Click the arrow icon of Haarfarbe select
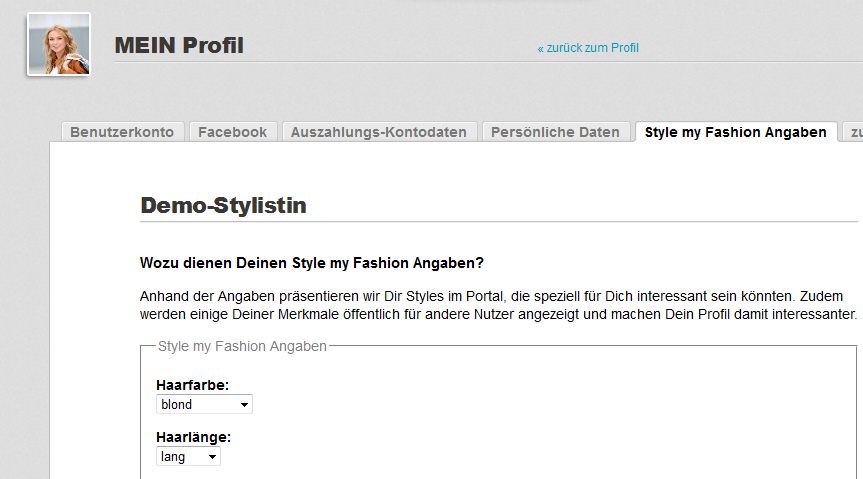Screen dimensions: 863x479 tap(244, 405)
